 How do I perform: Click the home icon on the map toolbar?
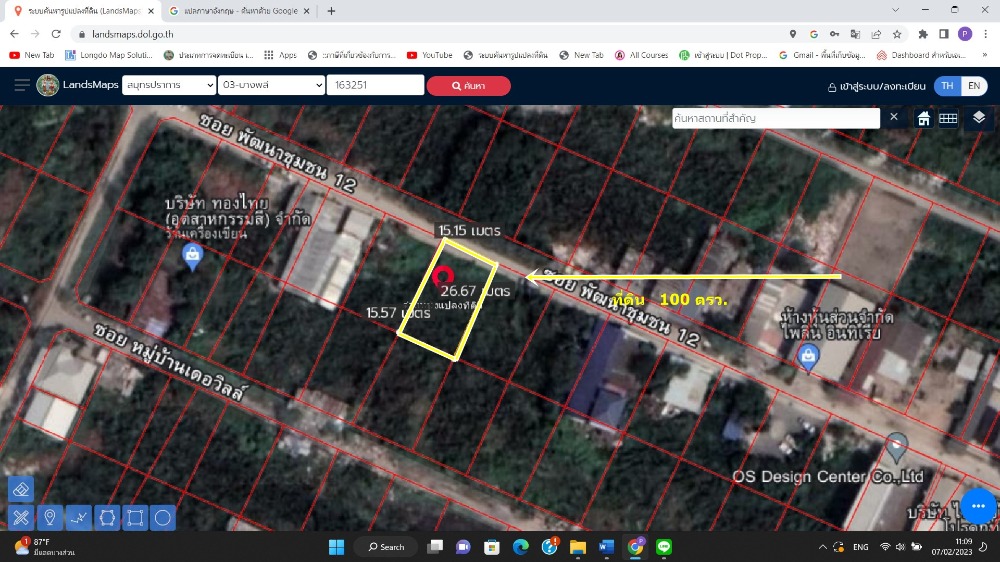click(923, 119)
